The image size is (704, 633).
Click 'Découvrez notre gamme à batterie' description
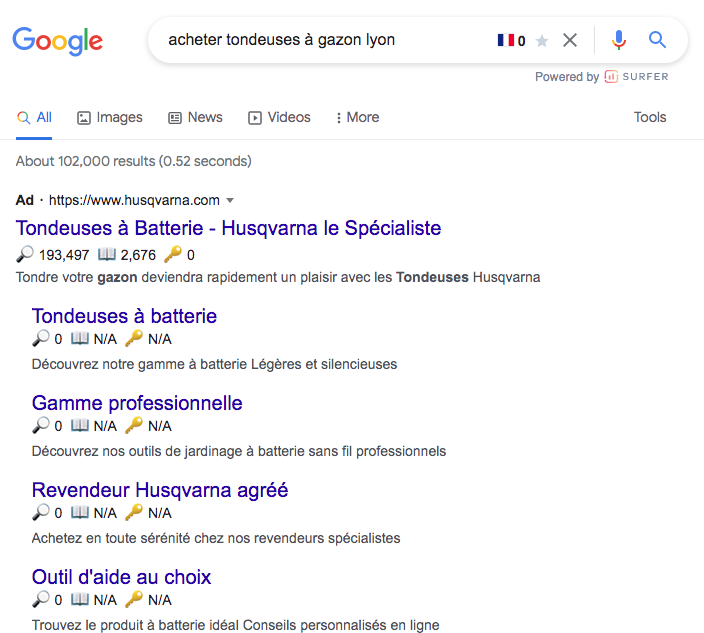[x=214, y=364]
